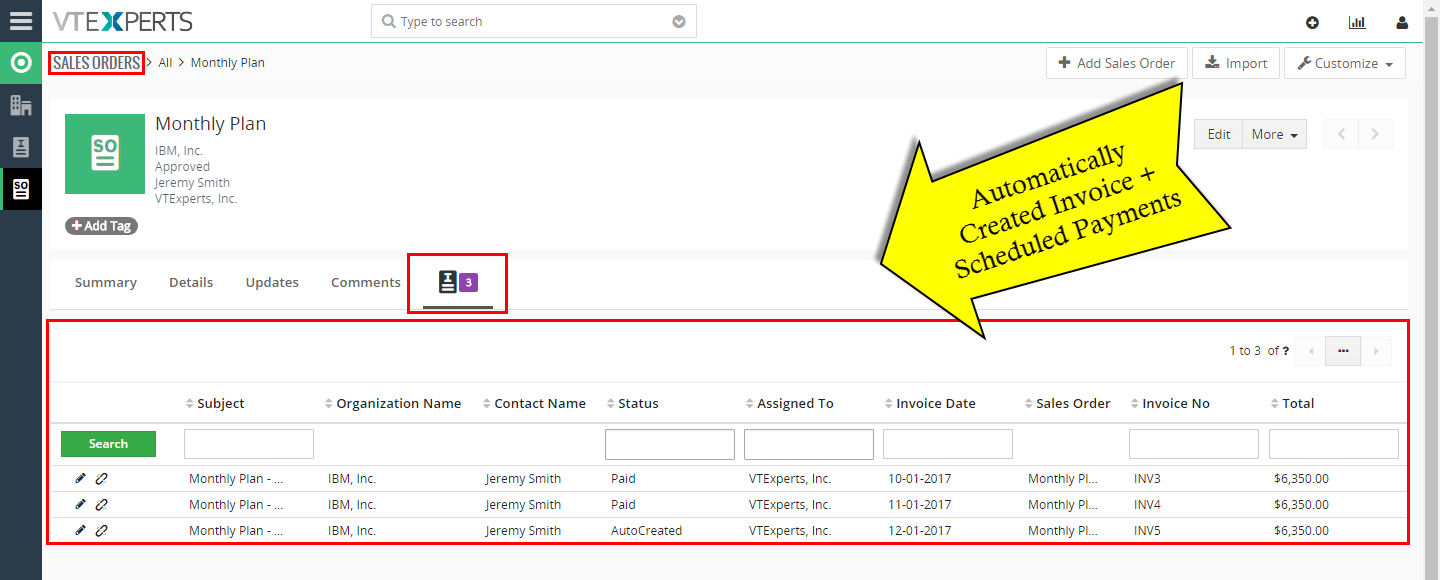Focus the Invoice No filter field

pos(1194,444)
